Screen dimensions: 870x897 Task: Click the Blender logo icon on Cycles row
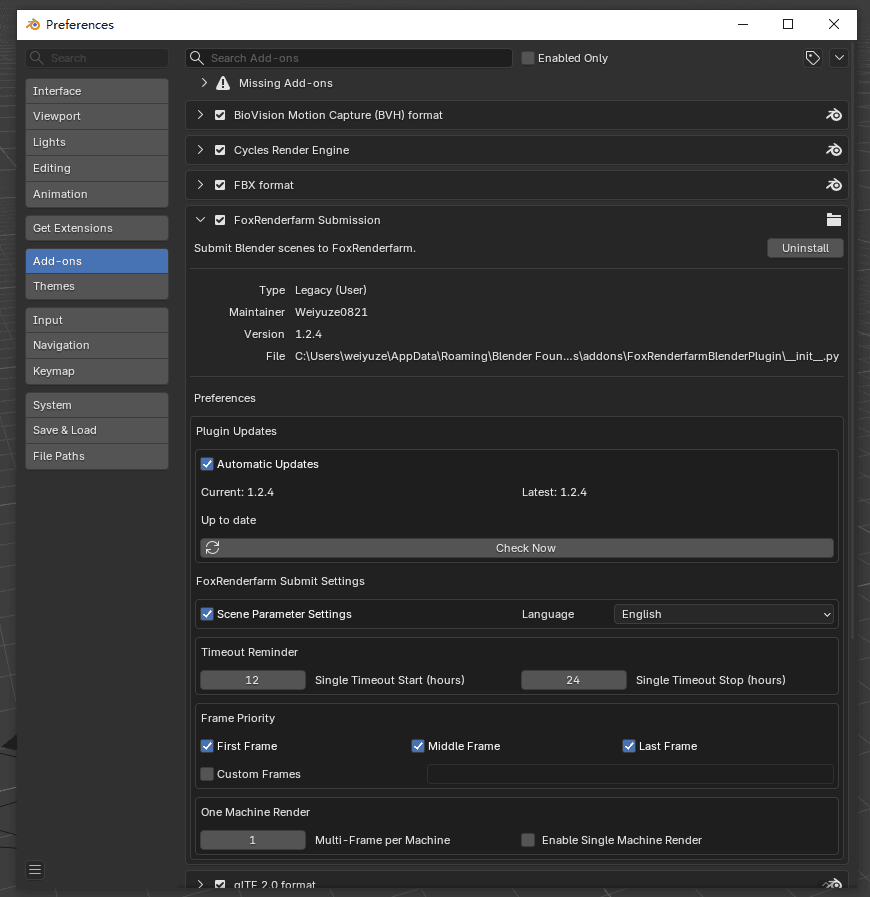[x=834, y=150]
